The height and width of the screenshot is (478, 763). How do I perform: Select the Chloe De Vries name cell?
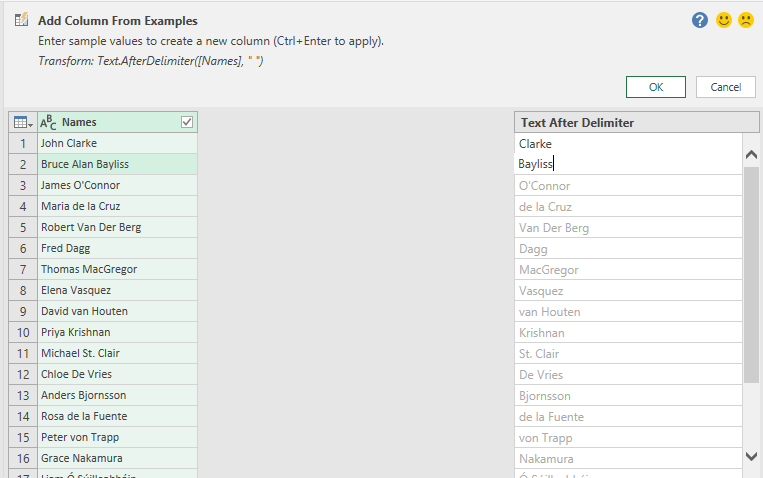117,374
